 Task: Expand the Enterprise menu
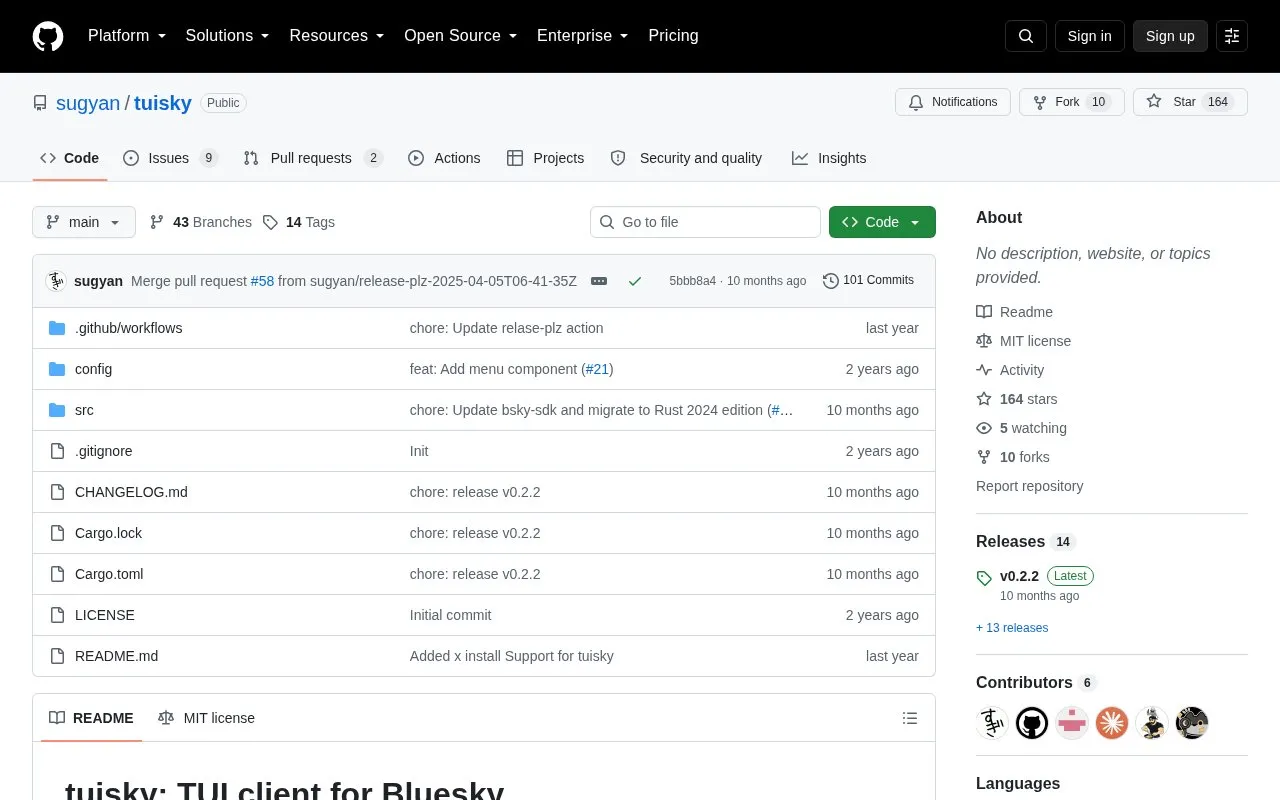tap(583, 36)
